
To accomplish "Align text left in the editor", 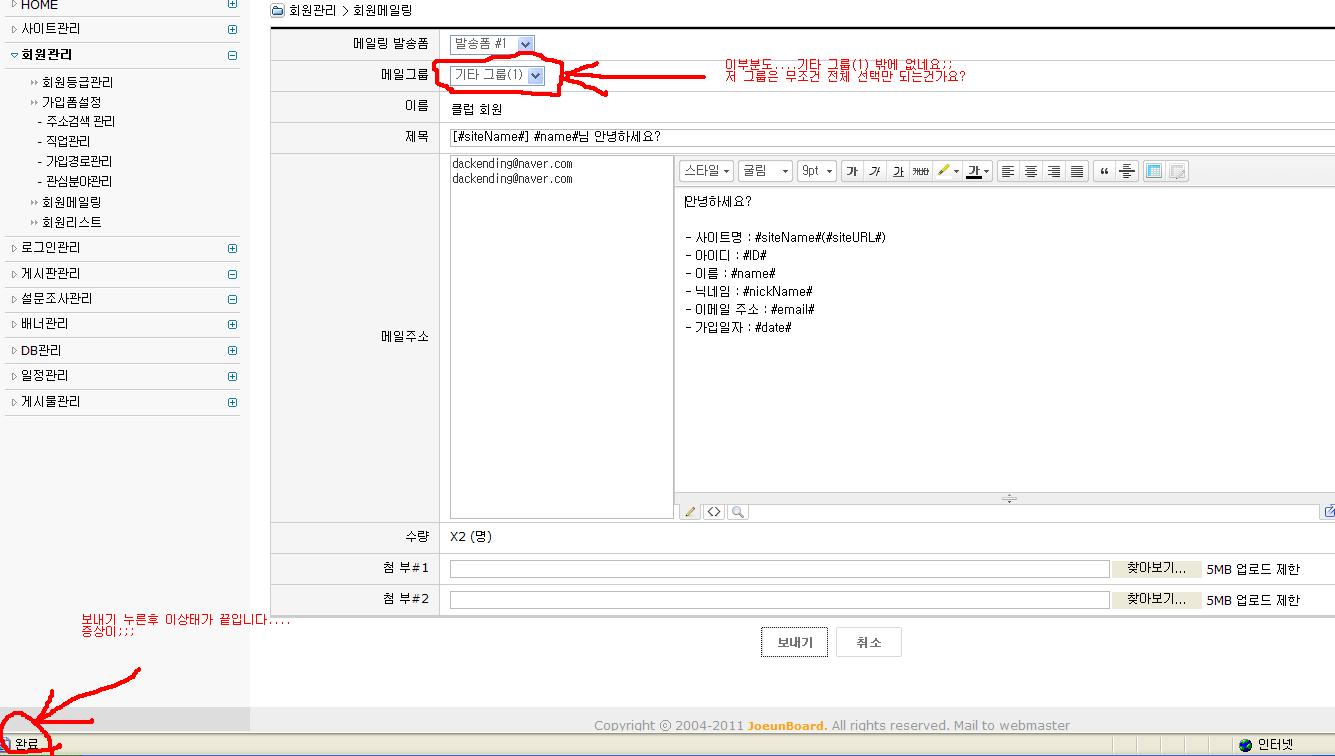I will click(1008, 171).
